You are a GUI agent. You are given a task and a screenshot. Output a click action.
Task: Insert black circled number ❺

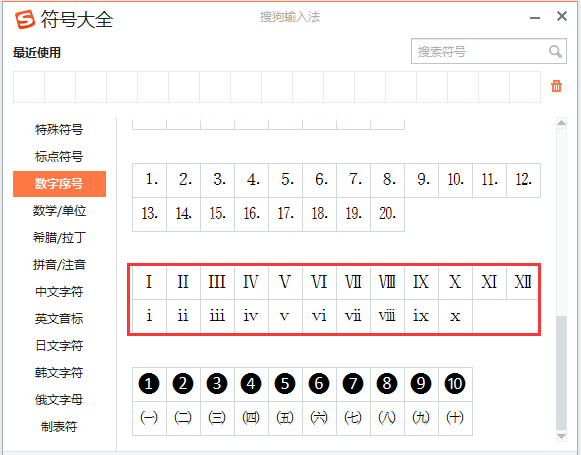285,384
